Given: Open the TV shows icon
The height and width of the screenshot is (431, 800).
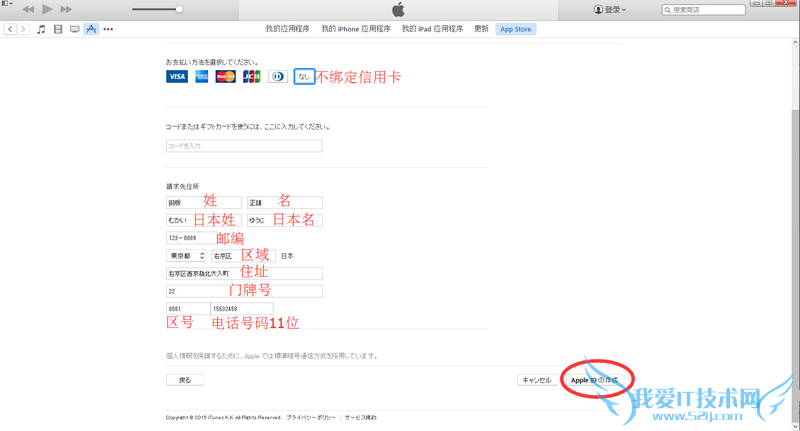Looking at the screenshot, I should pyautogui.click(x=74, y=29).
